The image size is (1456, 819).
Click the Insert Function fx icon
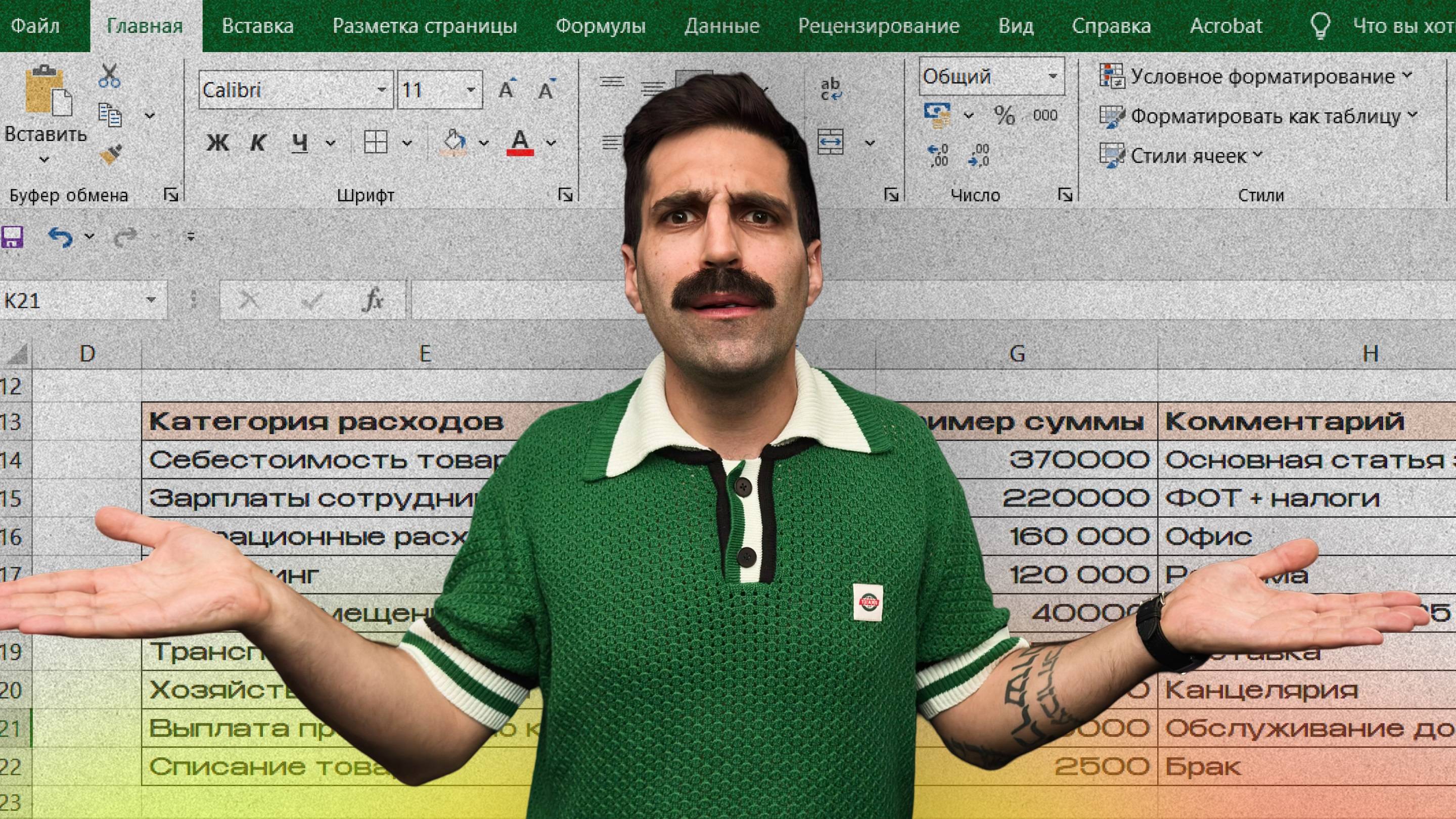pyautogui.click(x=373, y=300)
